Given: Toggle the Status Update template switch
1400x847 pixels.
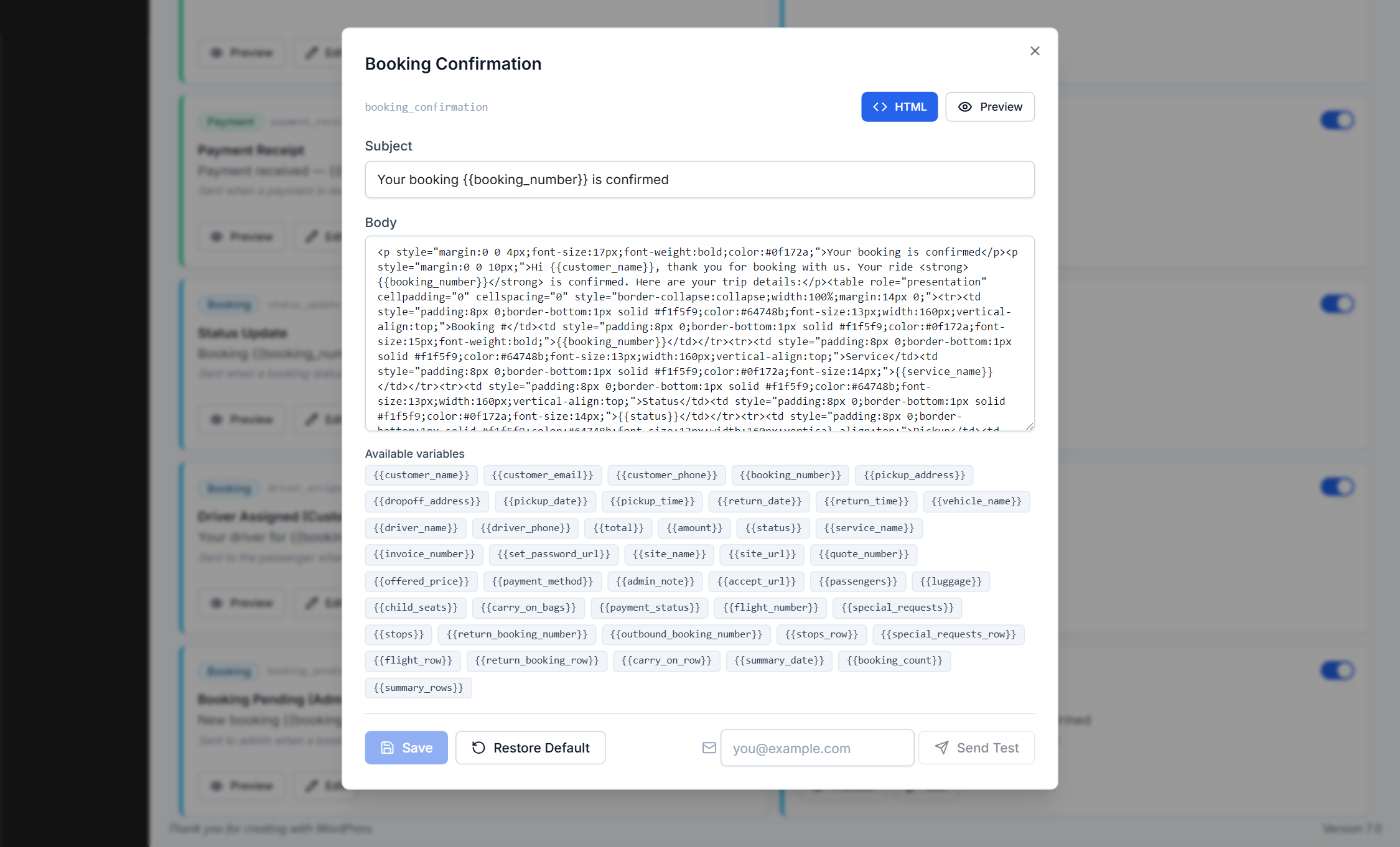Looking at the screenshot, I should [x=1337, y=304].
